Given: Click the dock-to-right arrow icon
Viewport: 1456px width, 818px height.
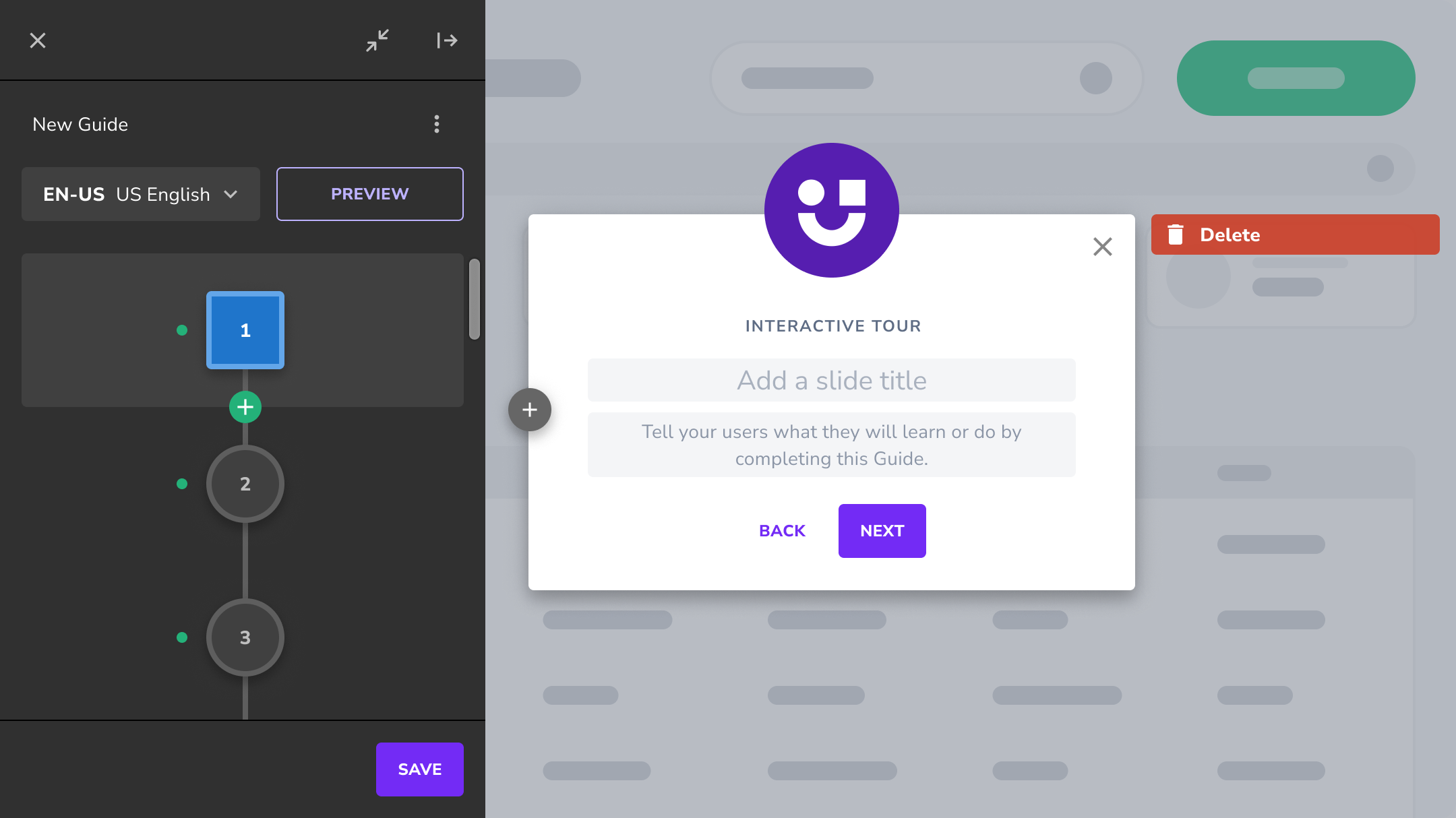Looking at the screenshot, I should (x=447, y=40).
